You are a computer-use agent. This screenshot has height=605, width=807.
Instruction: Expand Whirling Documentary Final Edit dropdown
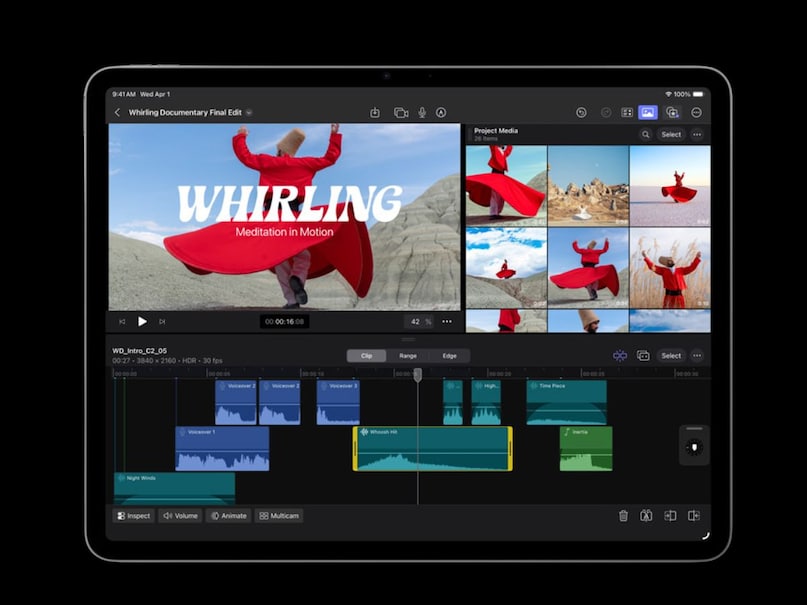coord(249,113)
